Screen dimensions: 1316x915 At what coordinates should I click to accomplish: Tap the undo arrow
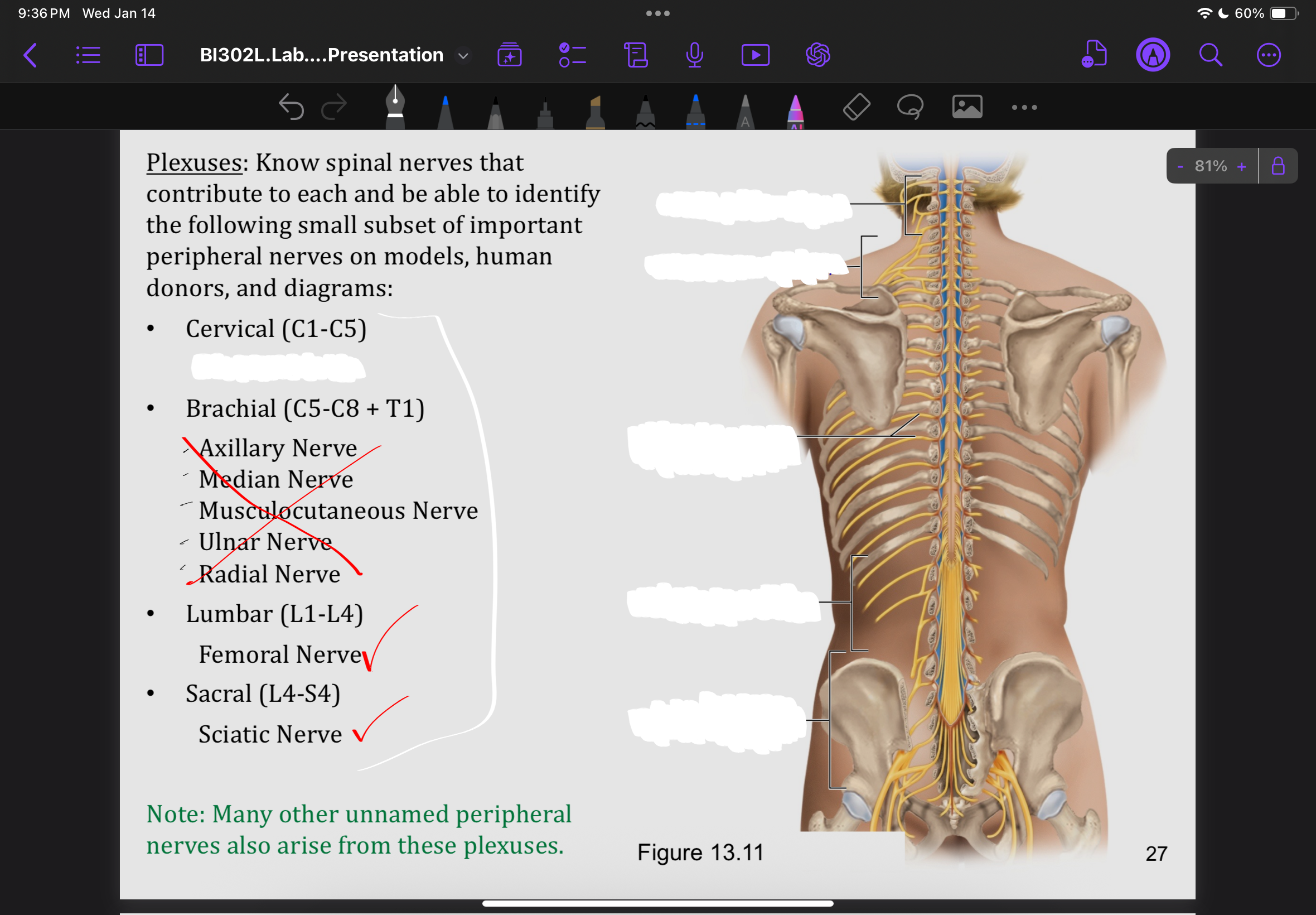click(293, 106)
